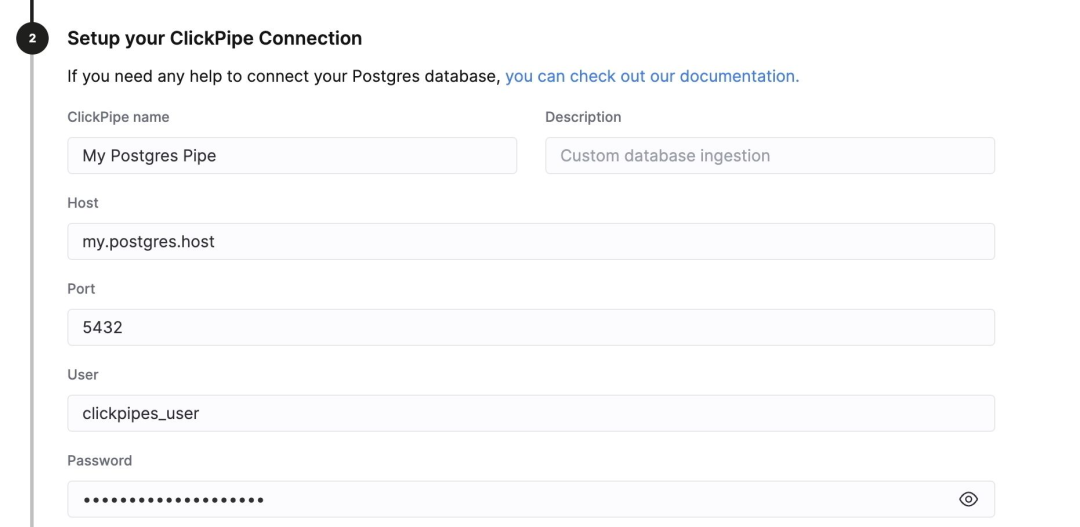This screenshot has width=1080, height=527.
Task: Select the Host input containing my.postgres.host
Action: click(530, 242)
